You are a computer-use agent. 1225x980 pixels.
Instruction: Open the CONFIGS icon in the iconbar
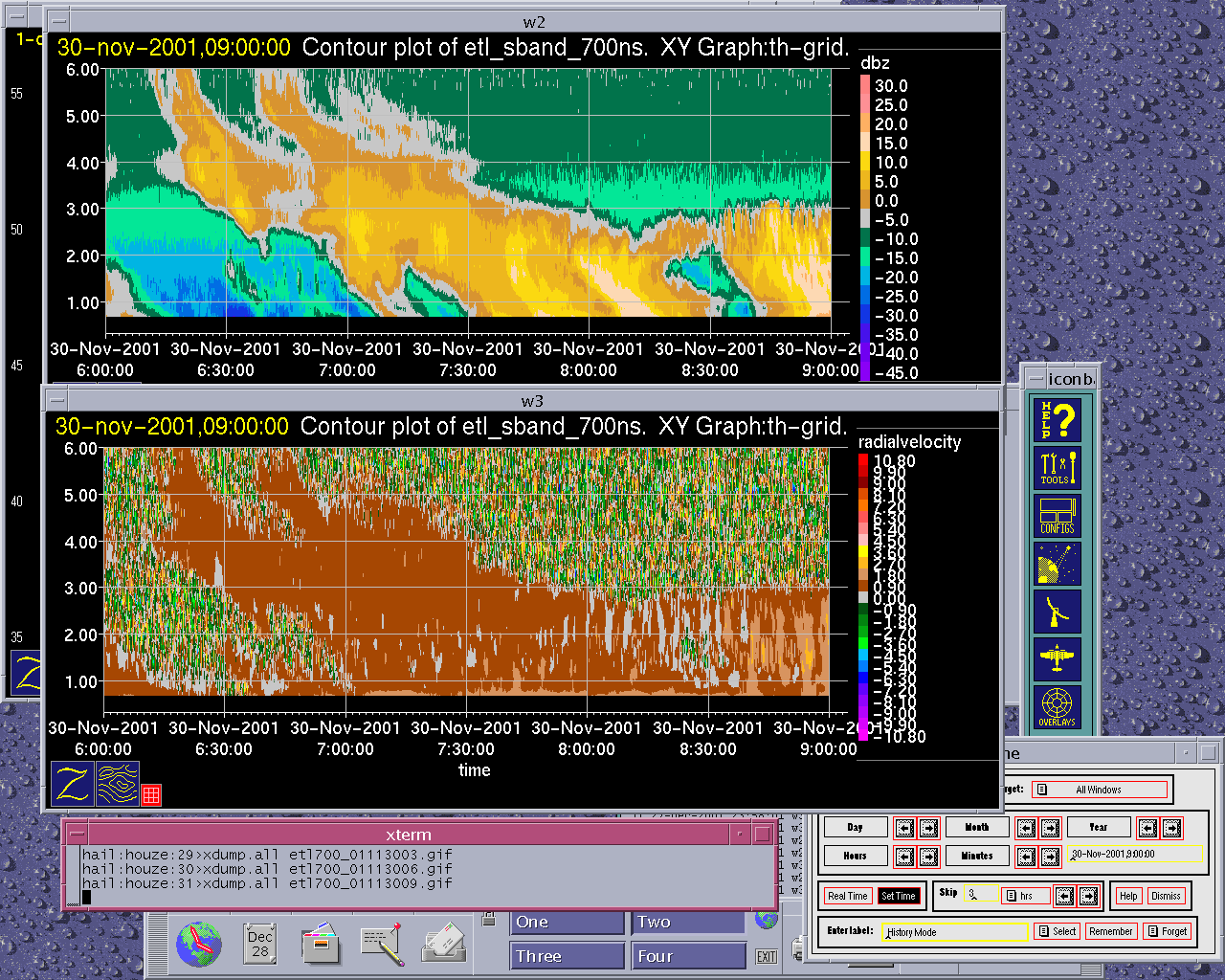pos(1058,516)
